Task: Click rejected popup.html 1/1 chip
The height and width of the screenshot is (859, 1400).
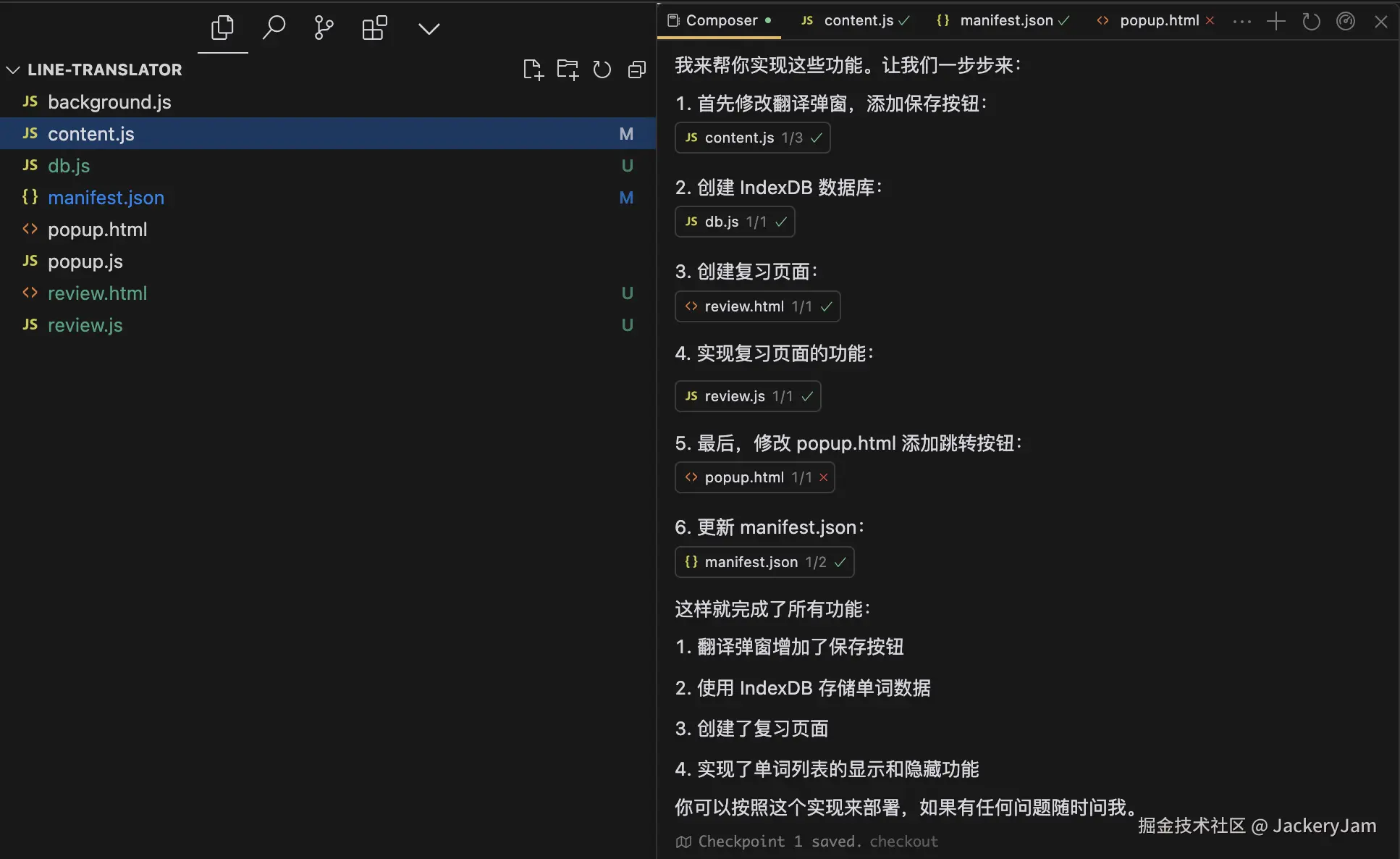Action: 754,477
